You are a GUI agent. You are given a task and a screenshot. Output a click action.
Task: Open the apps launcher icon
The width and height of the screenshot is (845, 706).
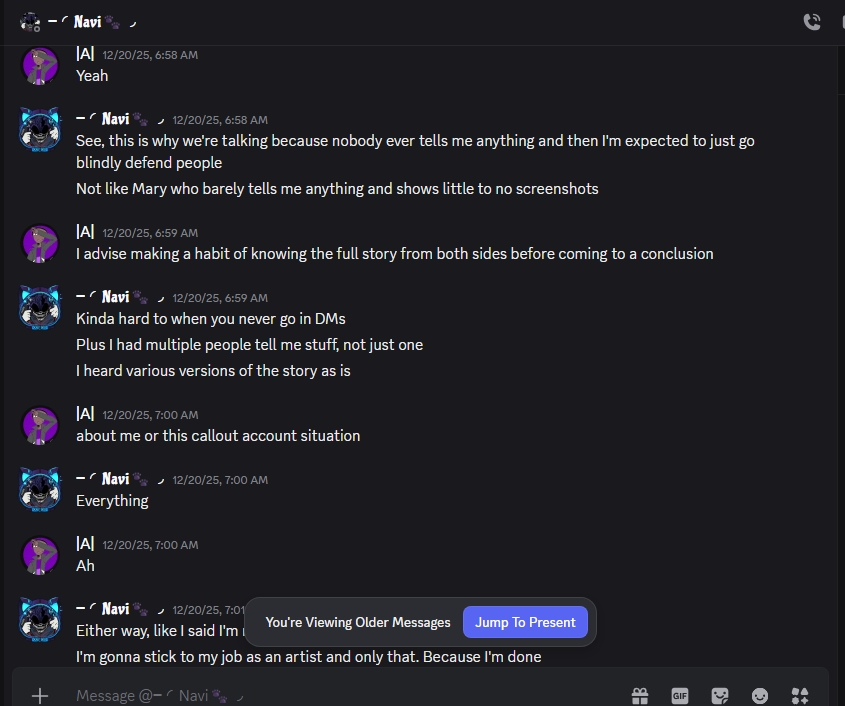800,695
